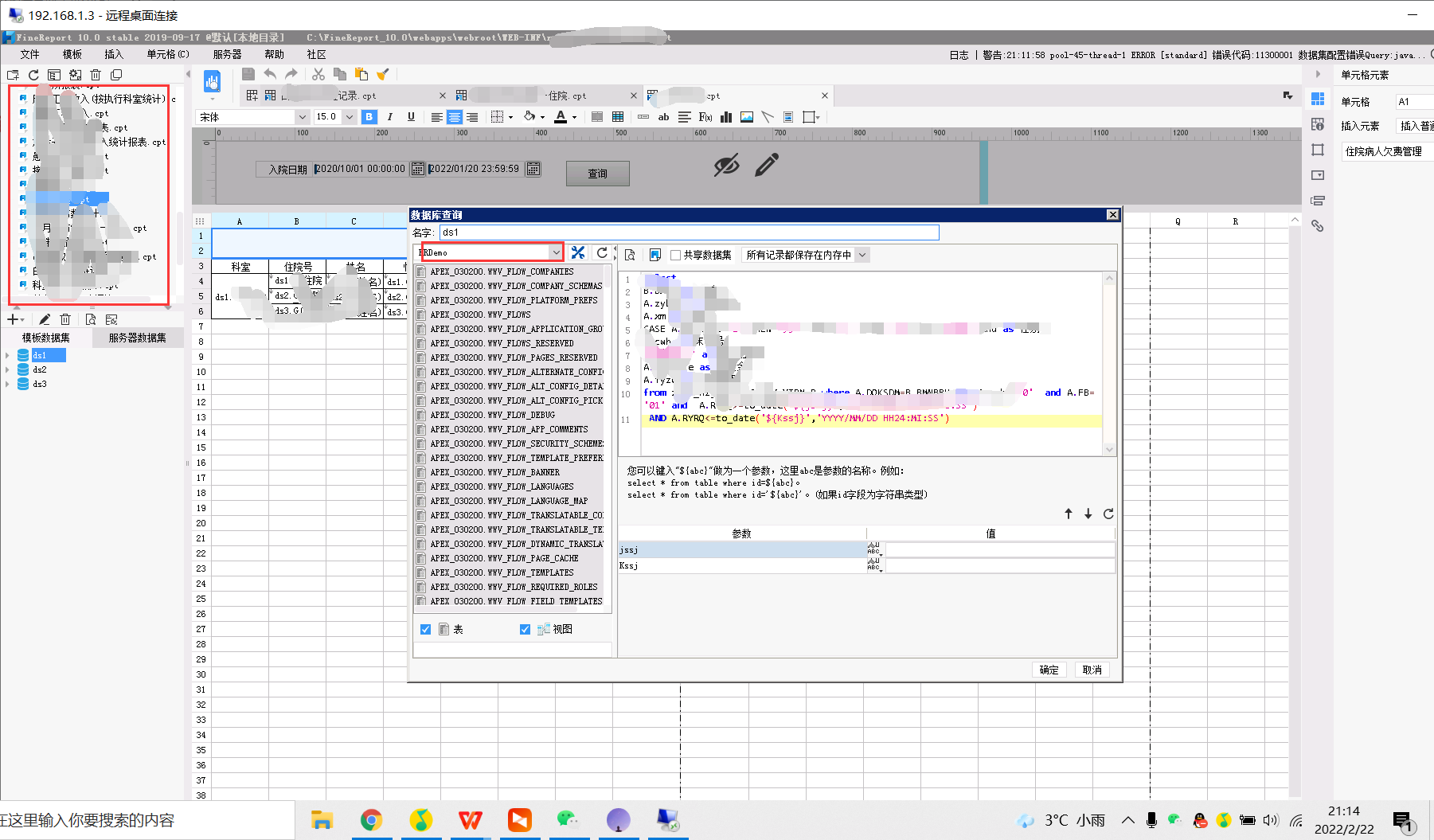
Task: Insert chart using bar chart icon
Action: (x=726, y=117)
